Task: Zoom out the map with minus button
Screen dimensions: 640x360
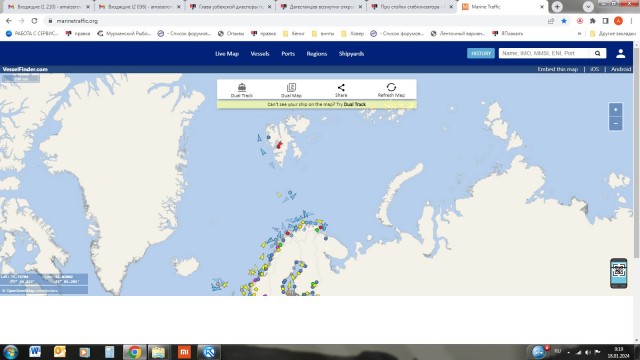Action: pos(616,123)
